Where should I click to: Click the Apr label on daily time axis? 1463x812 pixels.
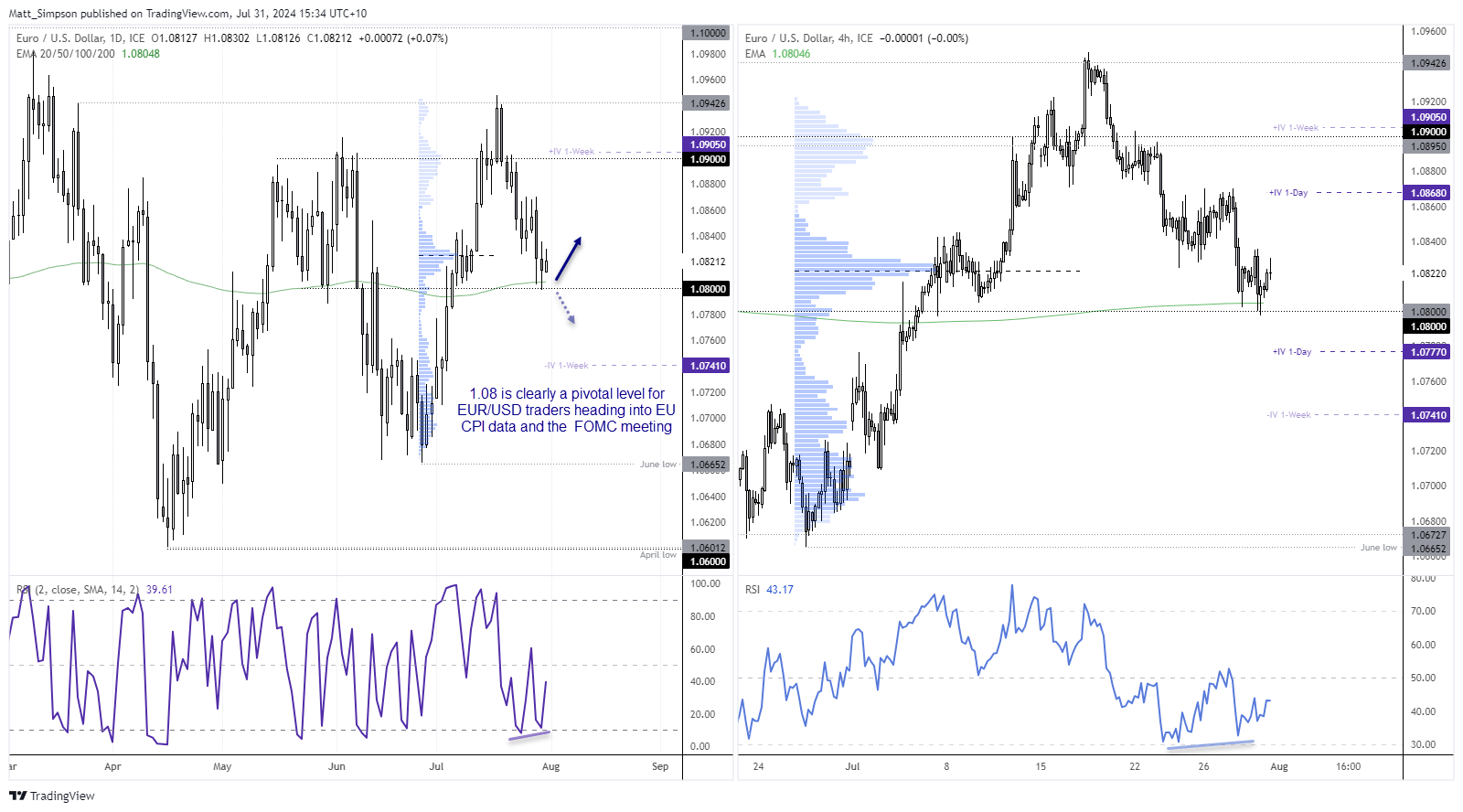[112, 766]
